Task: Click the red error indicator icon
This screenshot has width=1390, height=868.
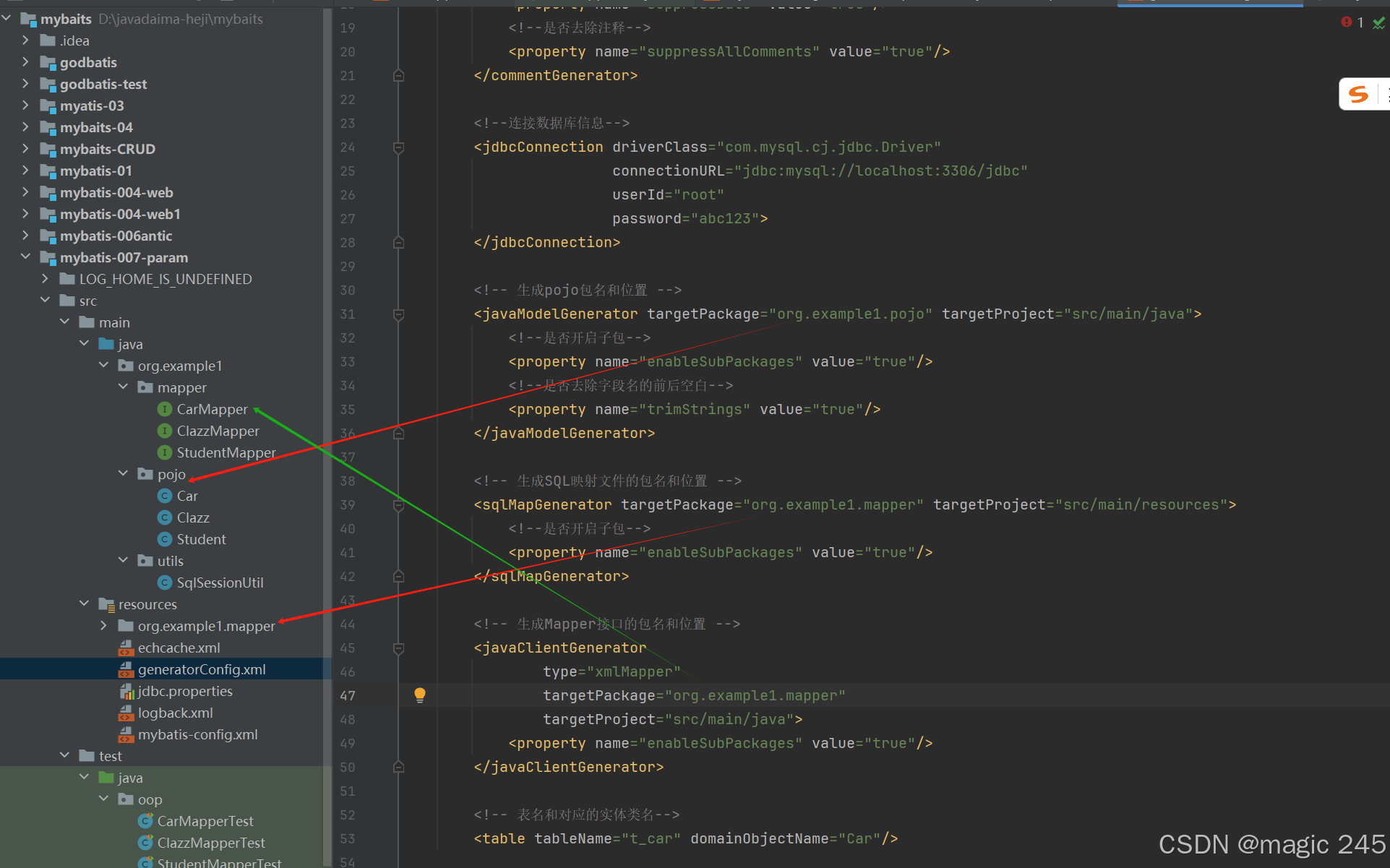Action: tap(1346, 22)
